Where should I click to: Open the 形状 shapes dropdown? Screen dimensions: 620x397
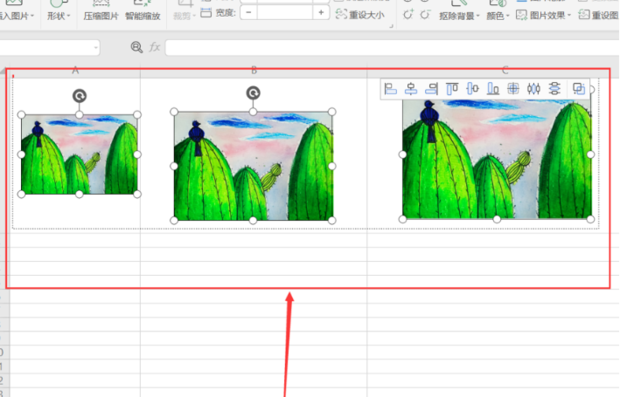pyautogui.click(x=59, y=16)
